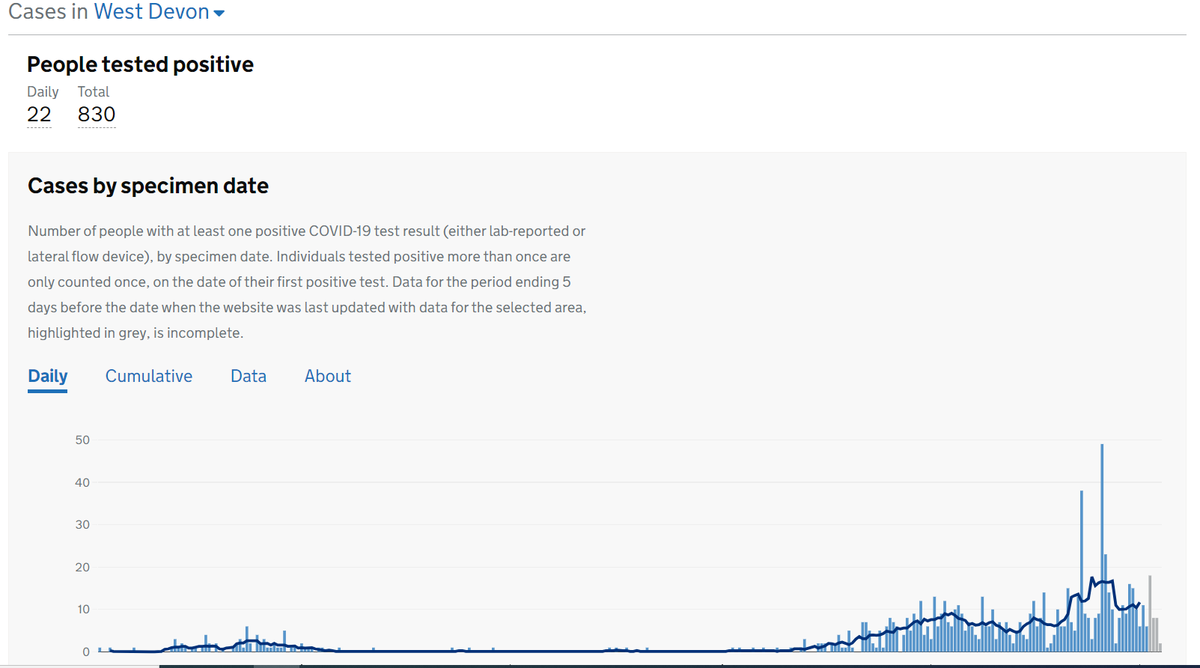Click the People tested positive heading

point(140,65)
